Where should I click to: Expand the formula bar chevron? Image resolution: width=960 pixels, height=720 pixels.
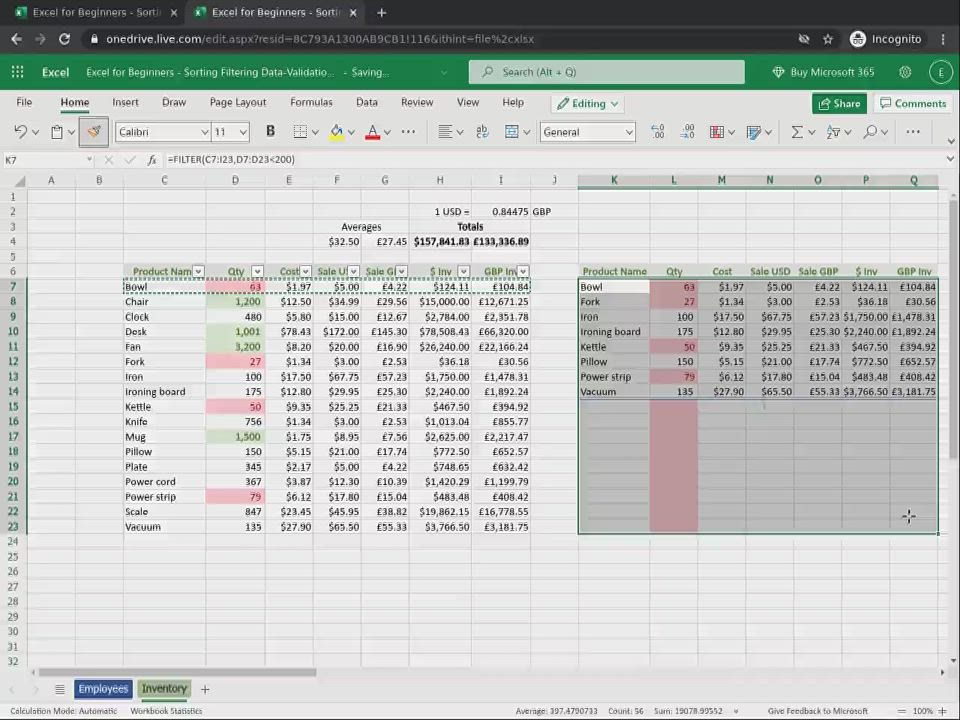[x=950, y=159]
